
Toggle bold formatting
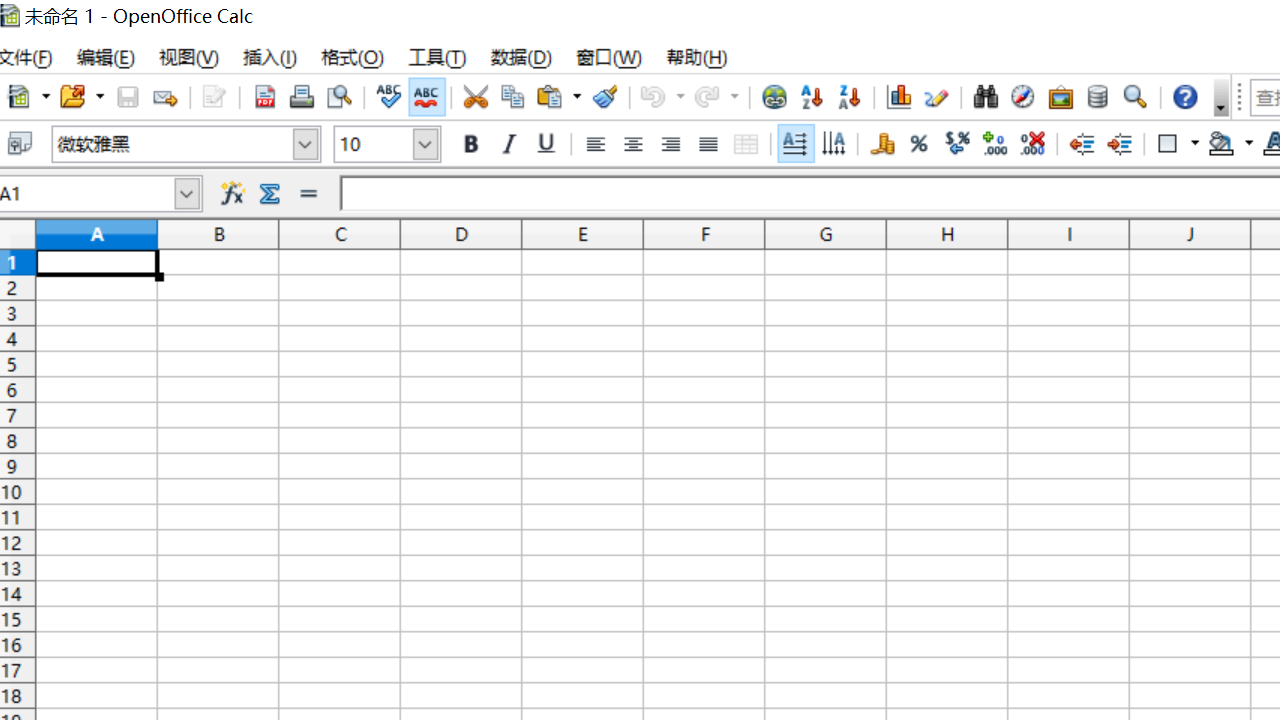[x=470, y=144]
